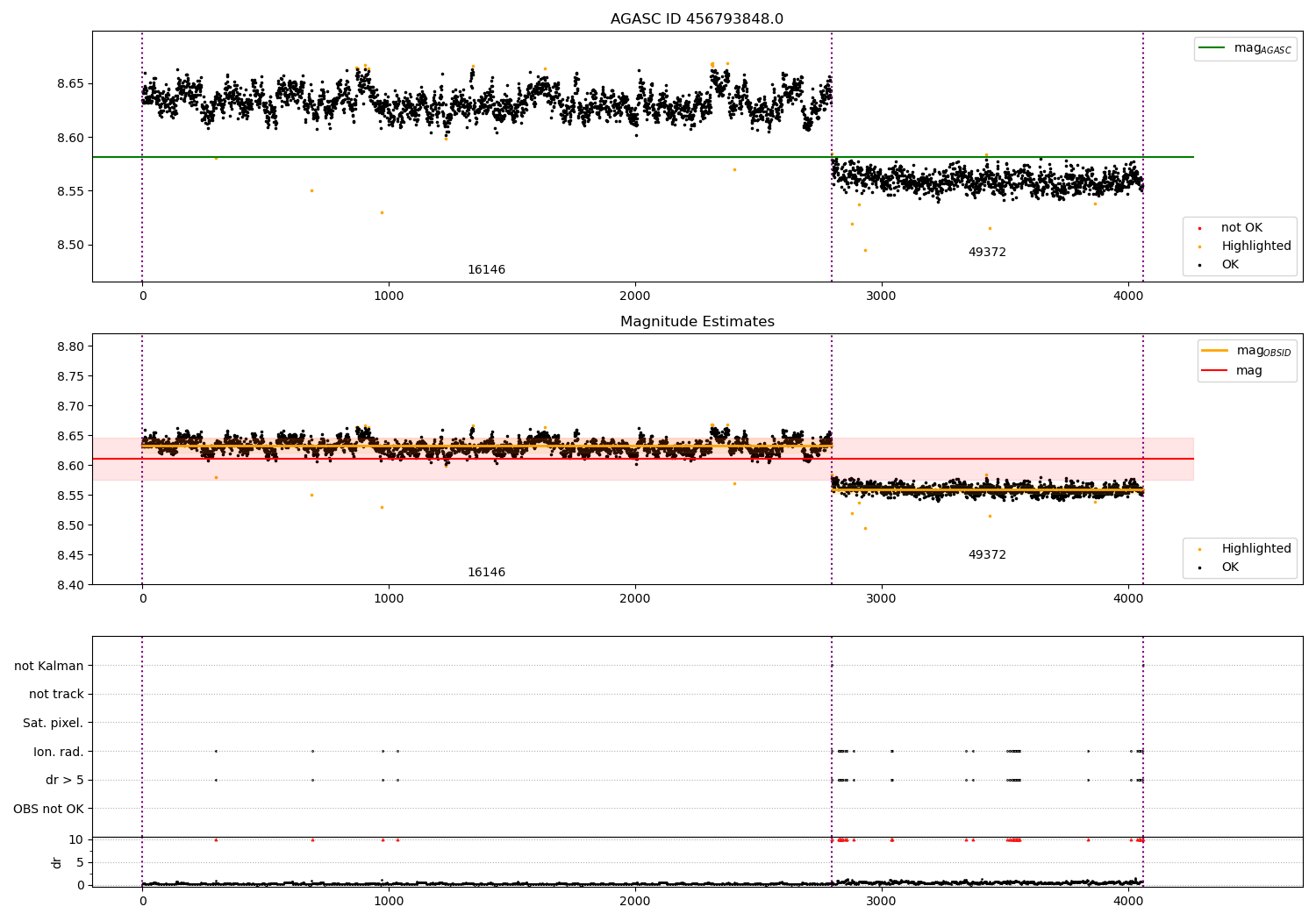Click the "Ion. rad." y-axis label
The width and height of the screenshot is (1316, 921).
59,752
